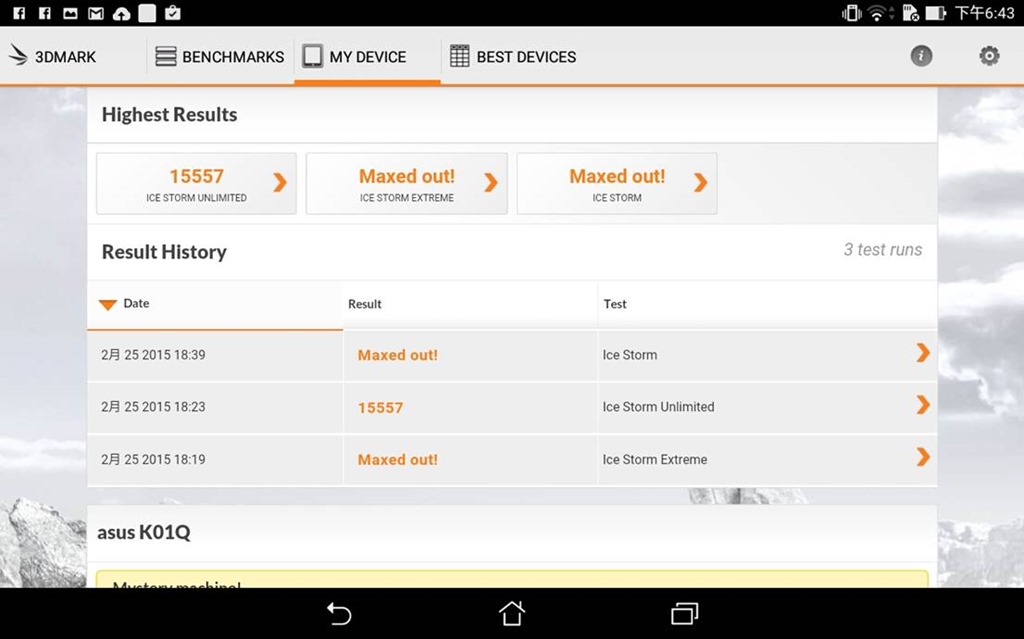This screenshot has height=639, width=1024.
Task: Tap chevron on Ice Storm Extreme card
Action: [x=490, y=182]
